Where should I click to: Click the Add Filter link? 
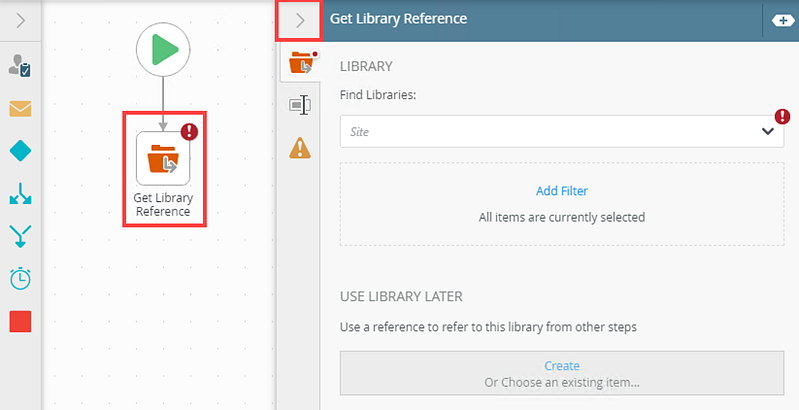click(562, 191)
